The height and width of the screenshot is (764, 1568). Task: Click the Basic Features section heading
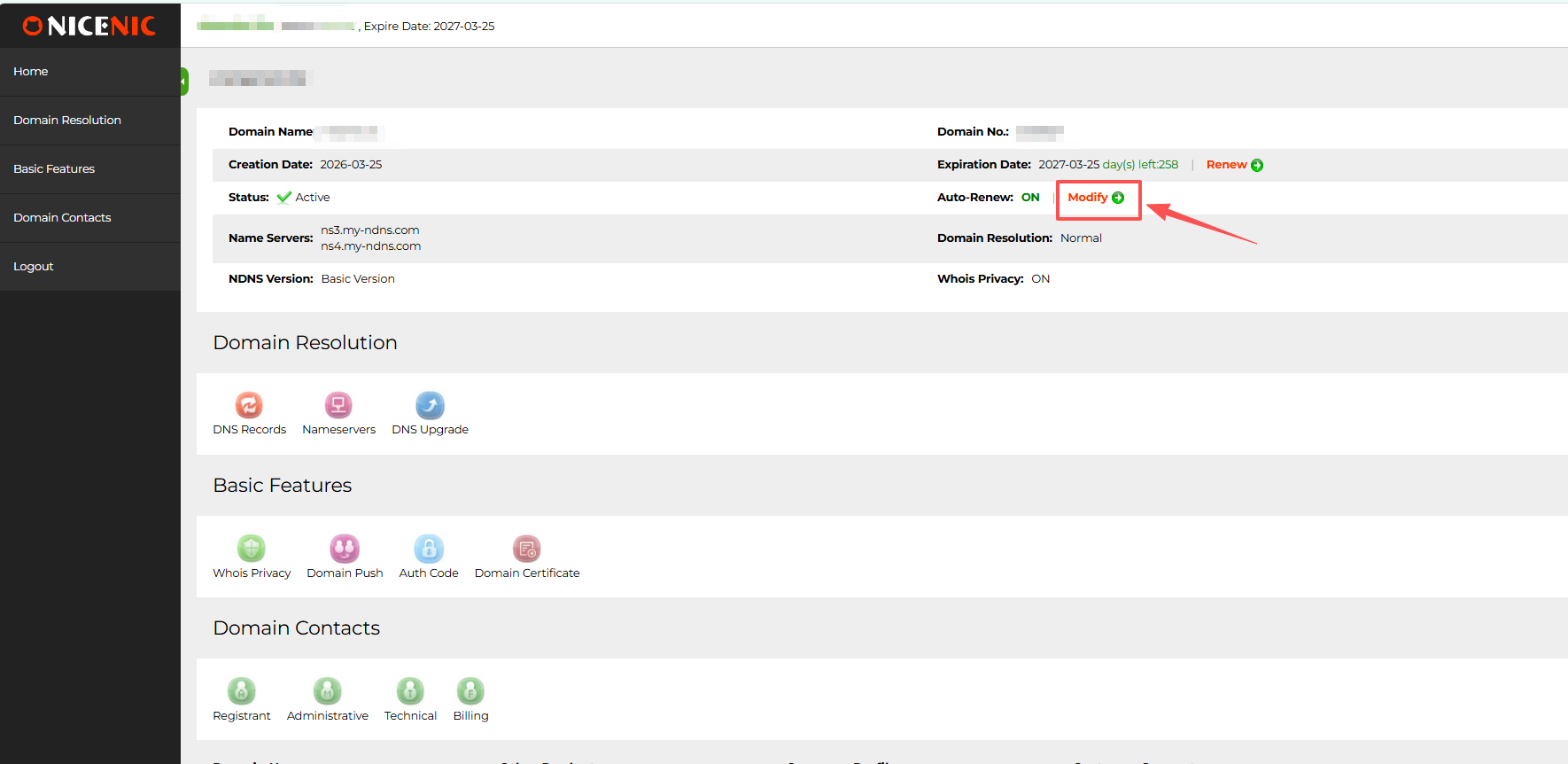[x=282, y=486]
